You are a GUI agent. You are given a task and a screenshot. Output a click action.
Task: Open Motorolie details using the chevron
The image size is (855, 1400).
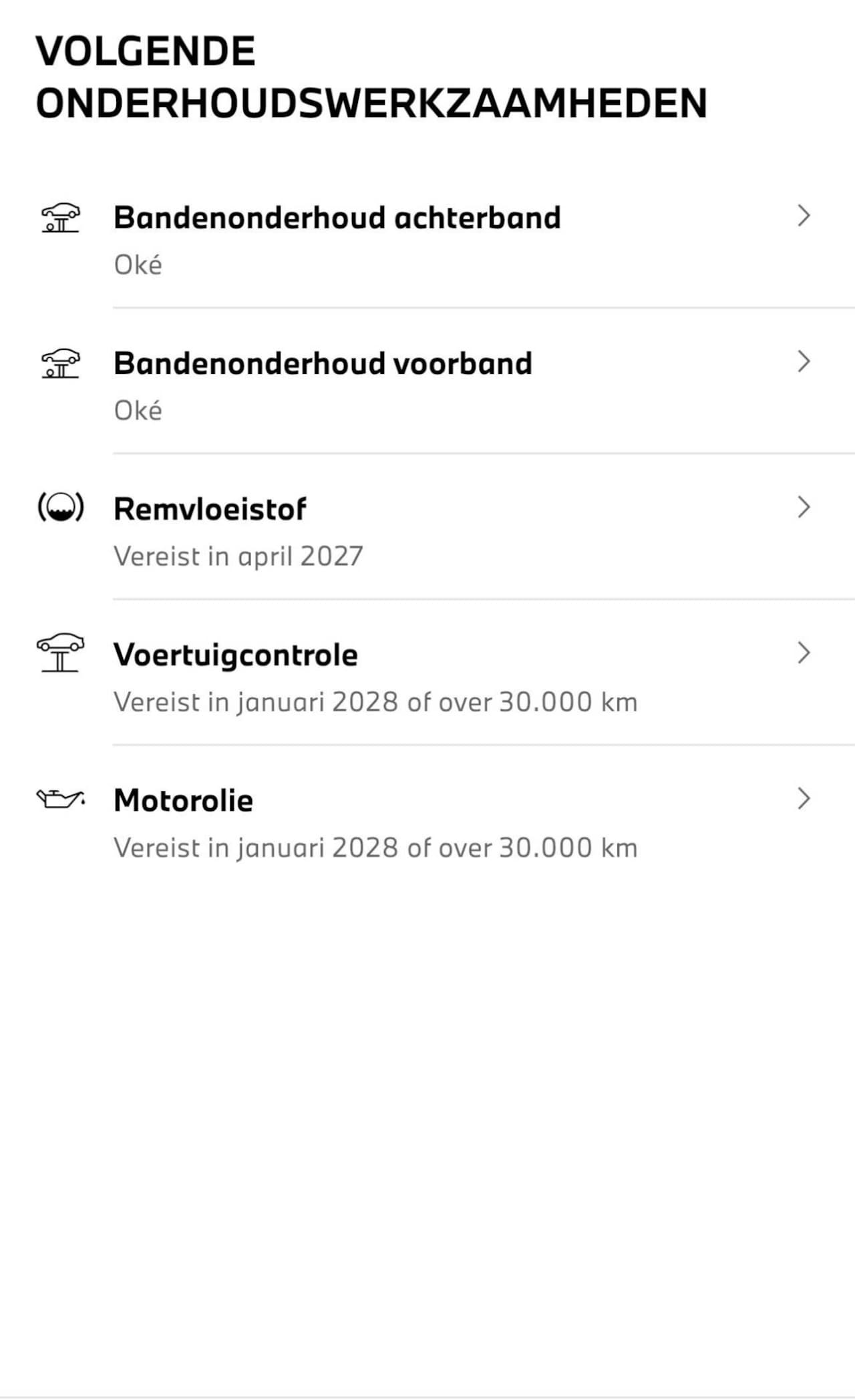coord(804,798)
